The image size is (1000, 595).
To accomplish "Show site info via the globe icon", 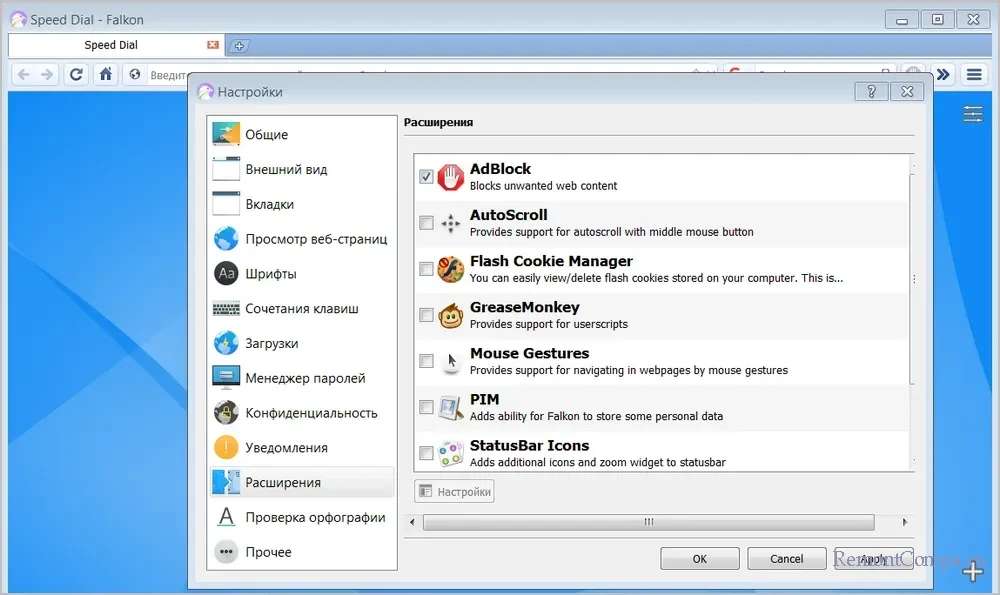I will tap(135, 75).
